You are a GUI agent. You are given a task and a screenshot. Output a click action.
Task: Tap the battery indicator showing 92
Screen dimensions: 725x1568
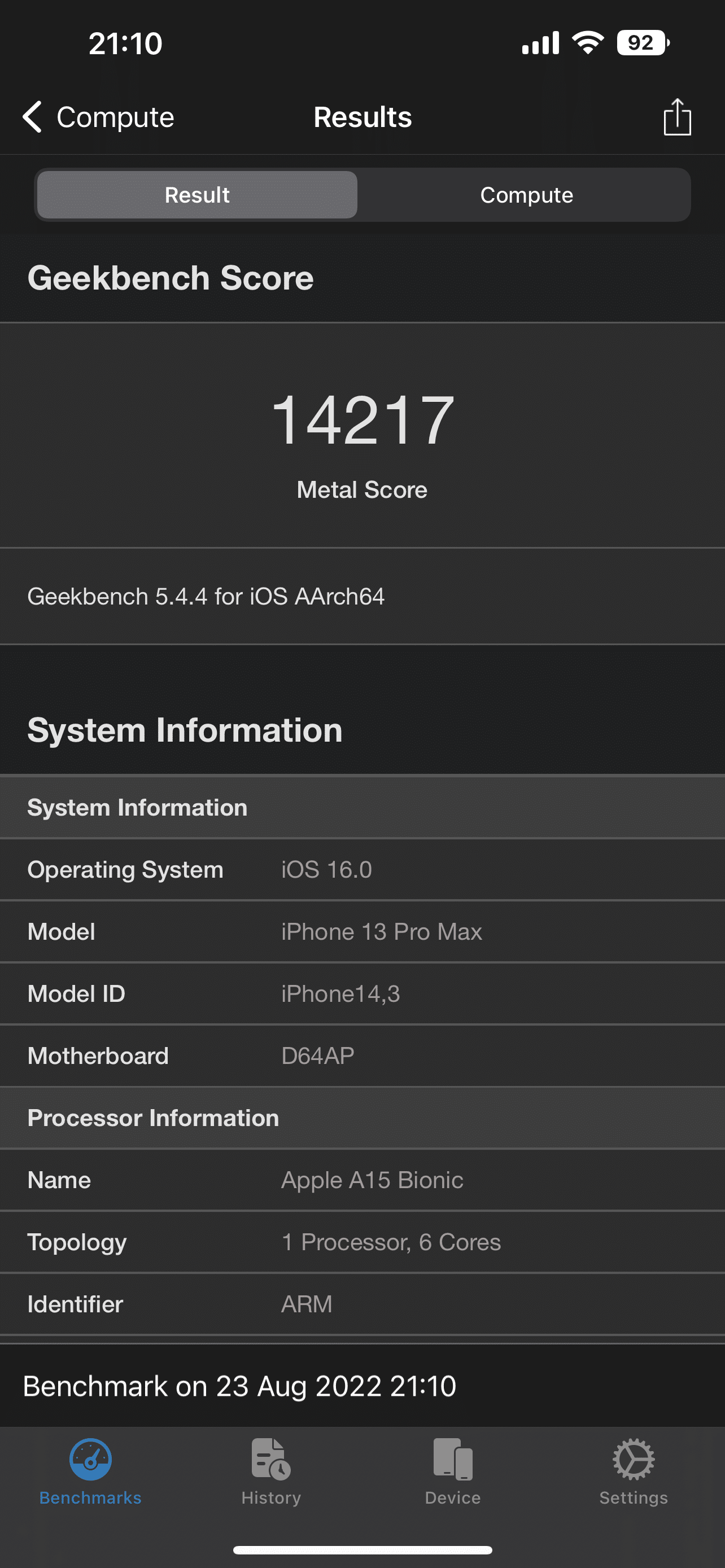point(644,43)
